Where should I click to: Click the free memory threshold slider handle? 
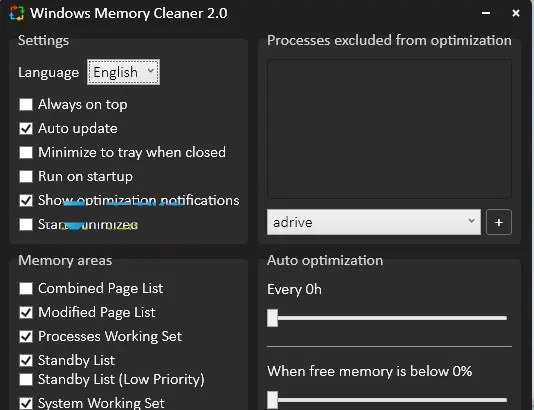point(272,400)
